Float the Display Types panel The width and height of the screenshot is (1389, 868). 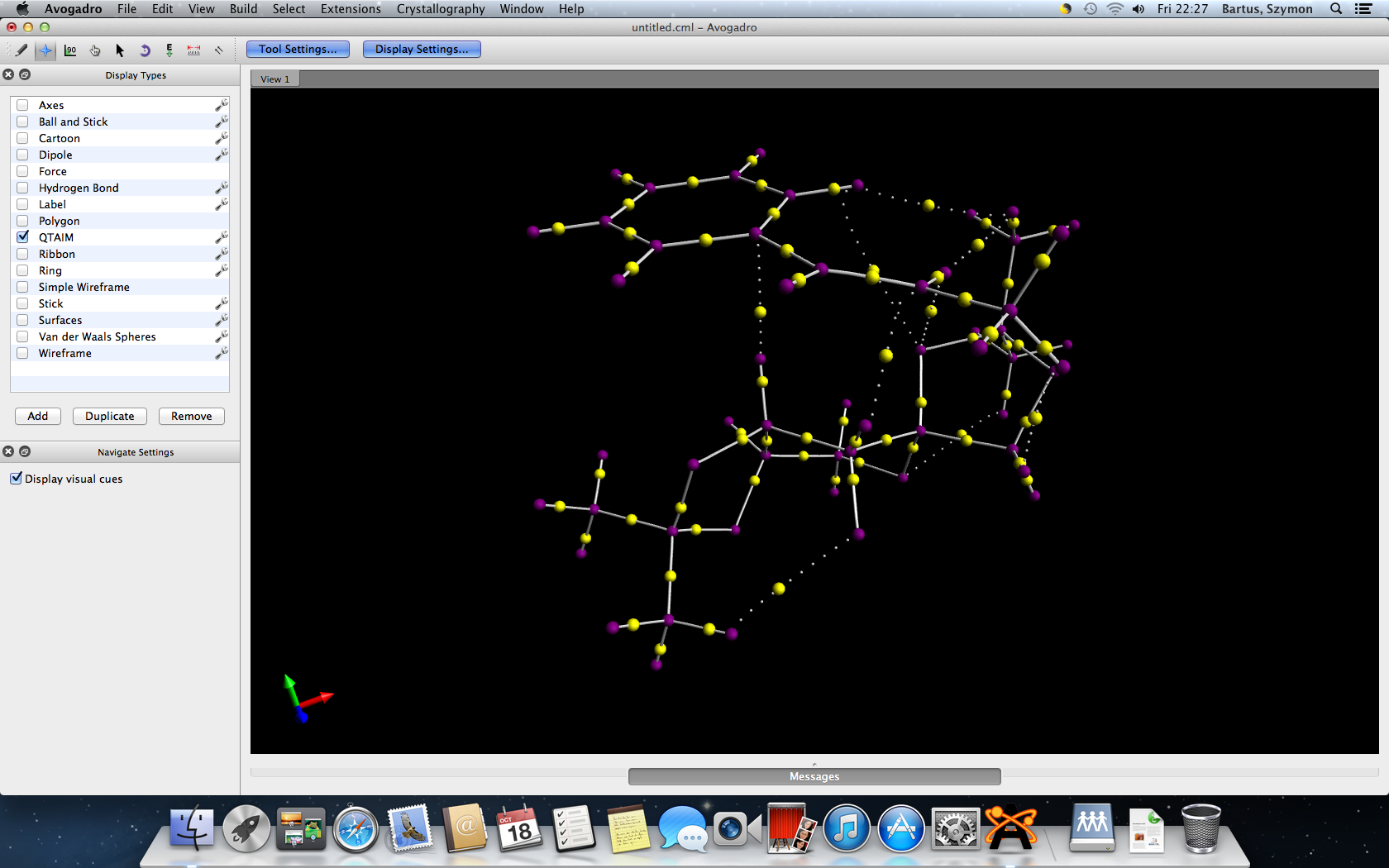pyautogui.click(x=25, y=74)
